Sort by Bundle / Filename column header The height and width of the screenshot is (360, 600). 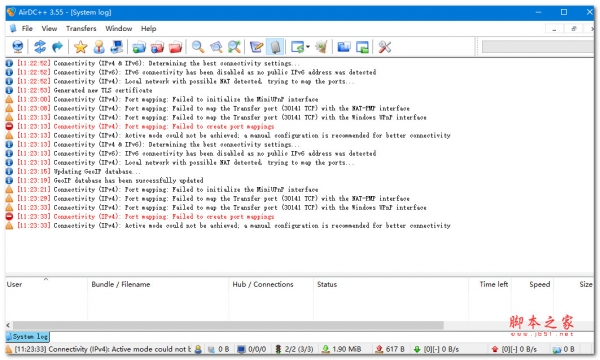[x=158, y=284]
